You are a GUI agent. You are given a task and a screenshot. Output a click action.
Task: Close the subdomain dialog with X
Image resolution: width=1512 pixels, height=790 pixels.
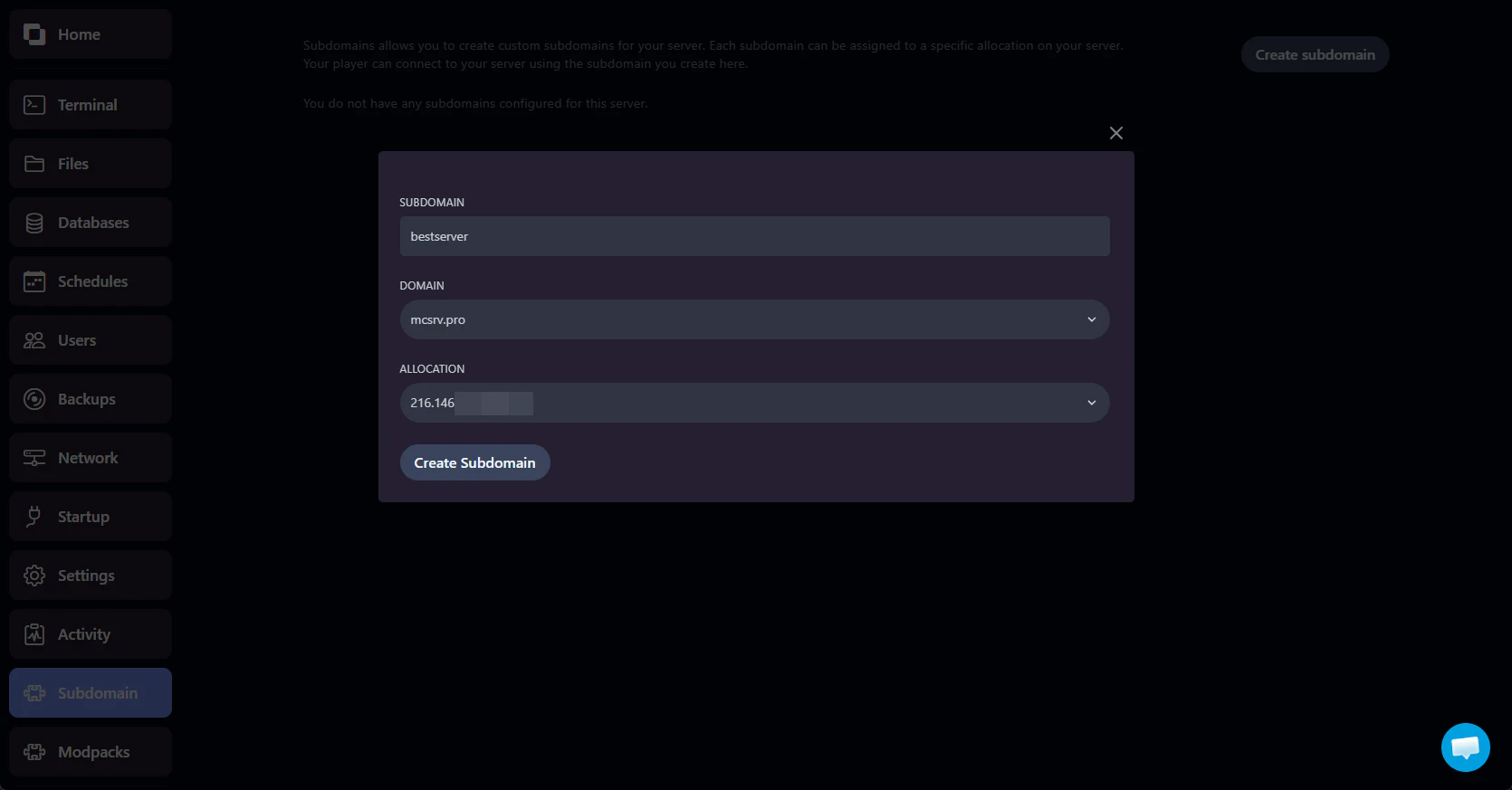[x=1115, y=133]
